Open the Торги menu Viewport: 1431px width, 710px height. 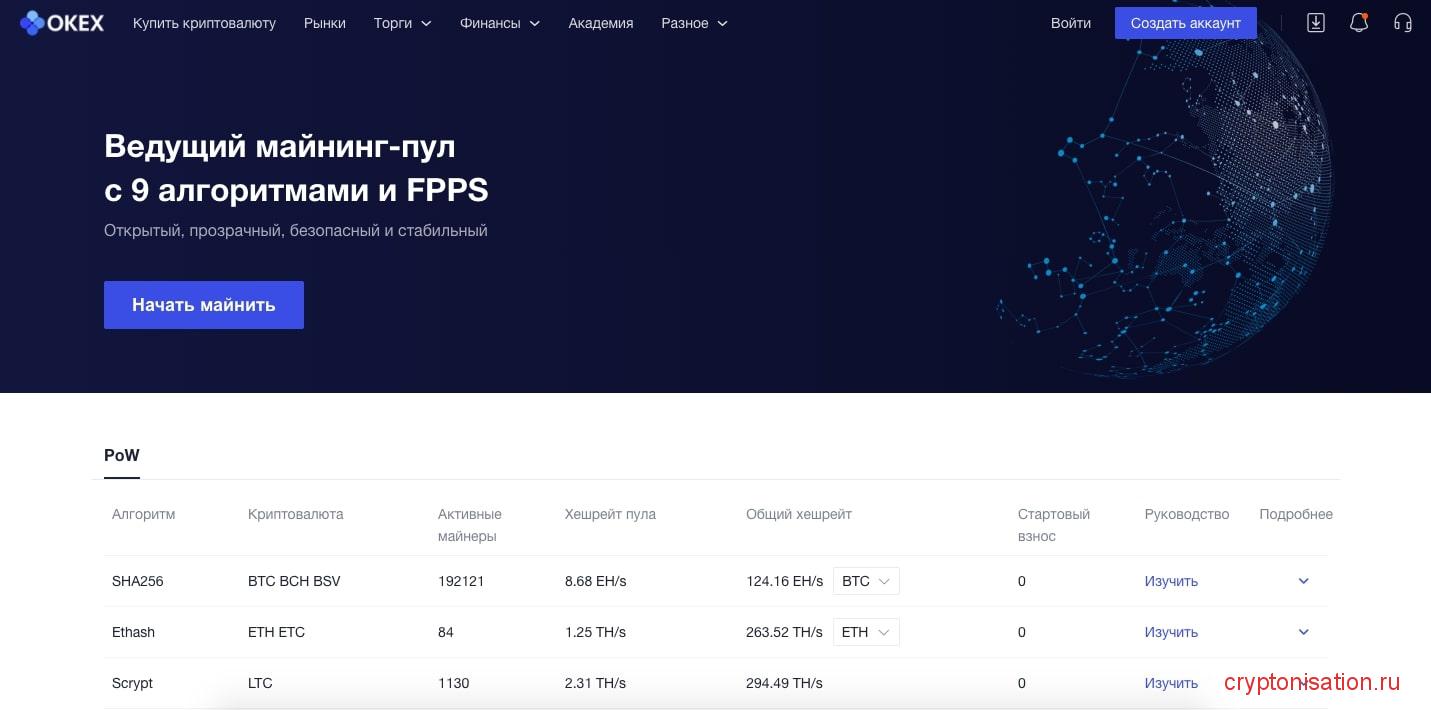tap(402, 23)
